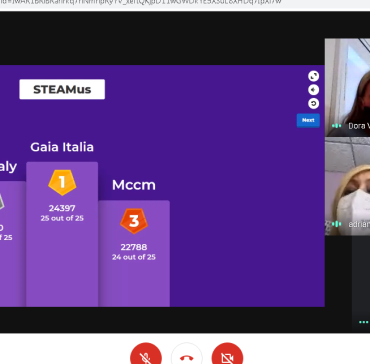Click the browser address bar URL

click(140, 2)
